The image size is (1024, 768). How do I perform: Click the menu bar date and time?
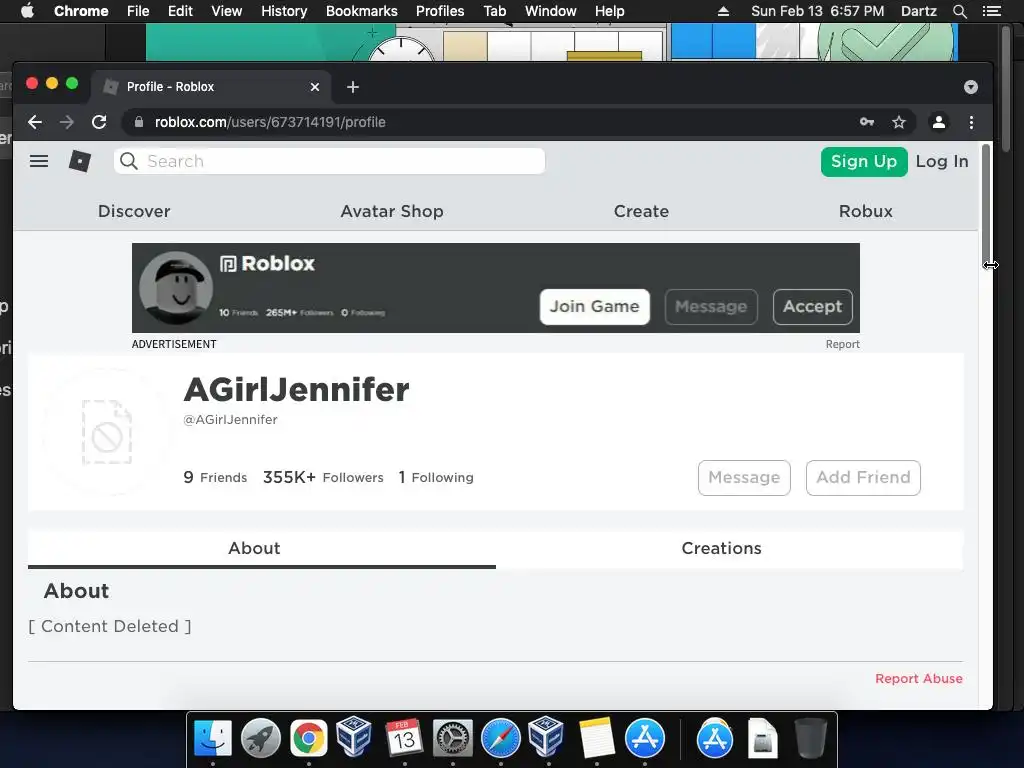coord(817,11)
